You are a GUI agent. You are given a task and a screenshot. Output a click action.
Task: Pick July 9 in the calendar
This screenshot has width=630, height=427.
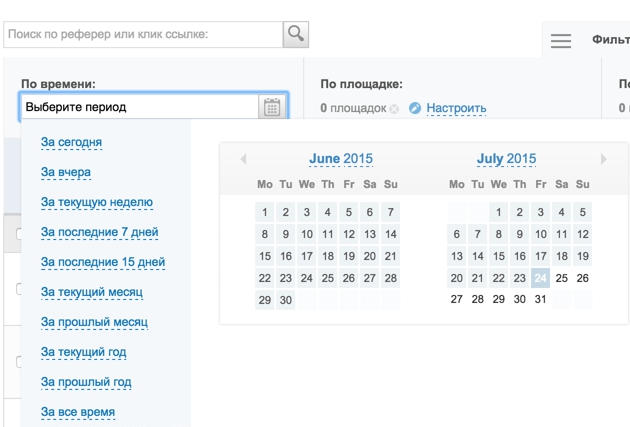point(520,234)
